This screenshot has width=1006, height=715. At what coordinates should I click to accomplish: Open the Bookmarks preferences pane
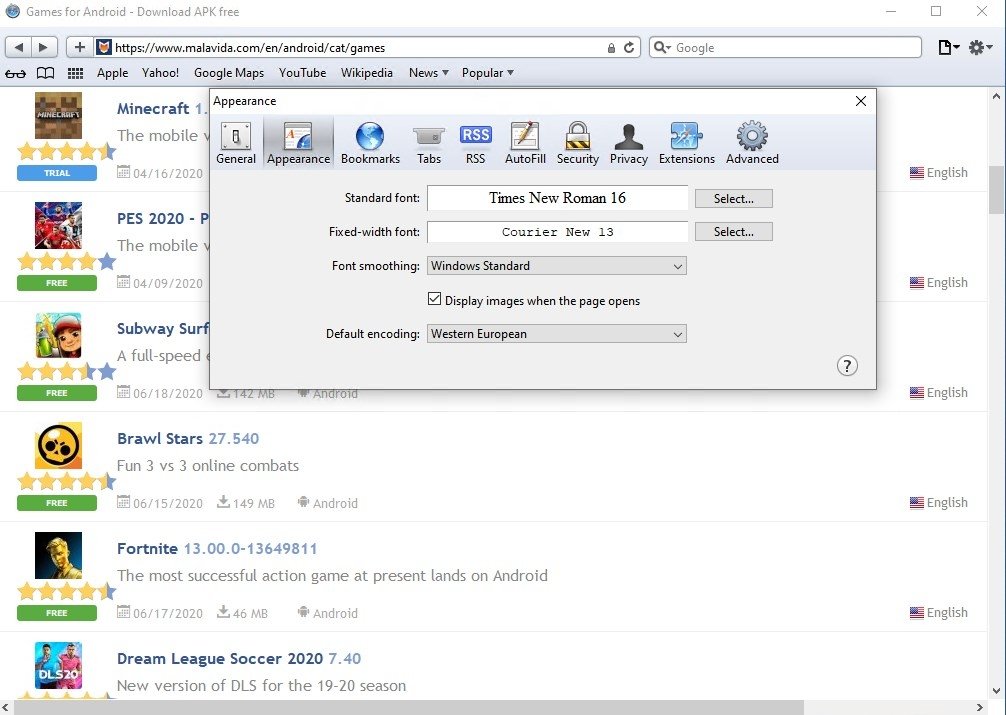coord(370,143)
